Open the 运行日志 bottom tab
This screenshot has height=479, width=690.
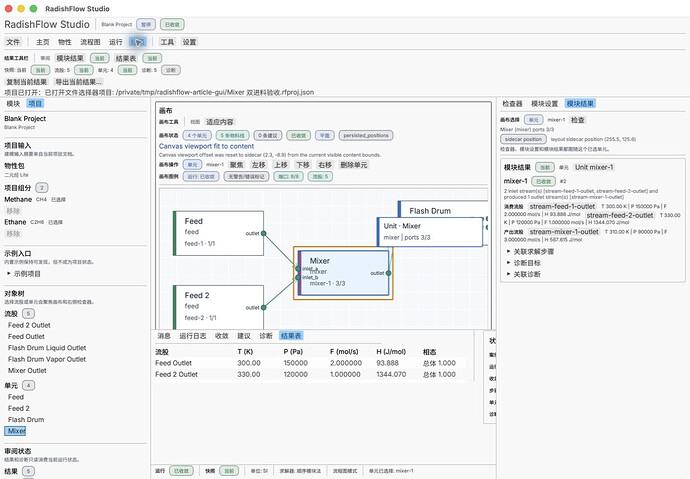click(x=193, y=336)
